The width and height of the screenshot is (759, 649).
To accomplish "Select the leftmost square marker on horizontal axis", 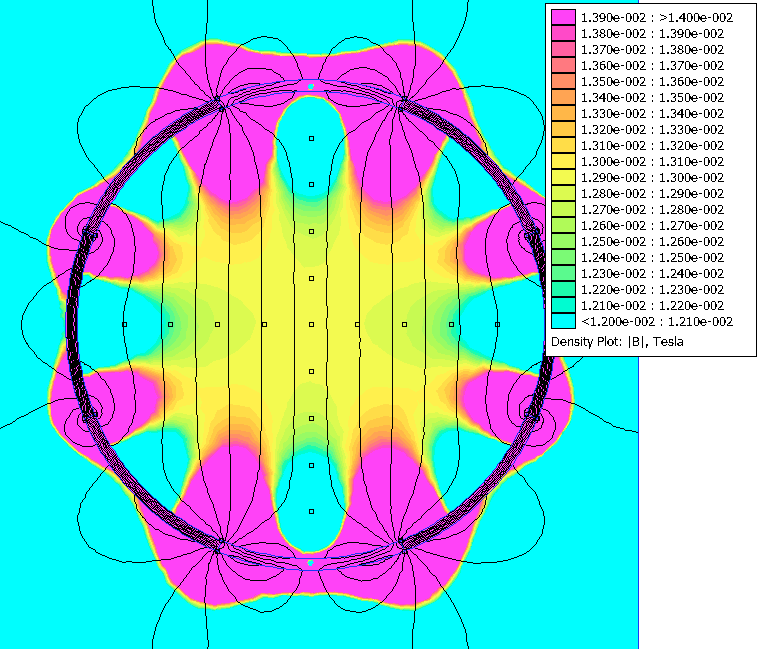I will pyautogui.click(x=124, y=324).
